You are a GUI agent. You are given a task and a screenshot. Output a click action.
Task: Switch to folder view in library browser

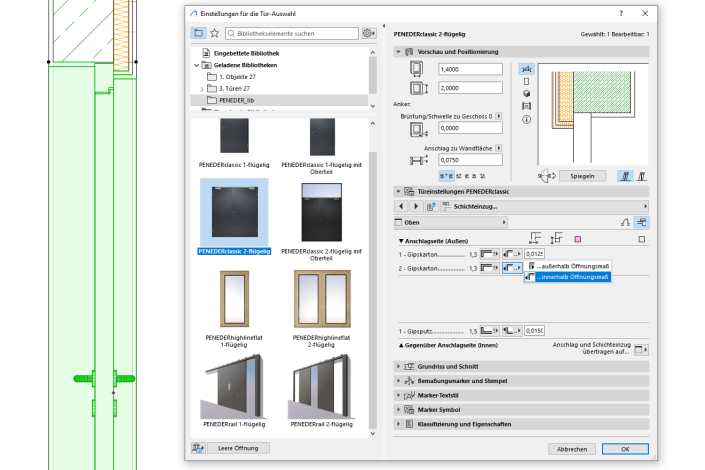click(x=198, y=33)
